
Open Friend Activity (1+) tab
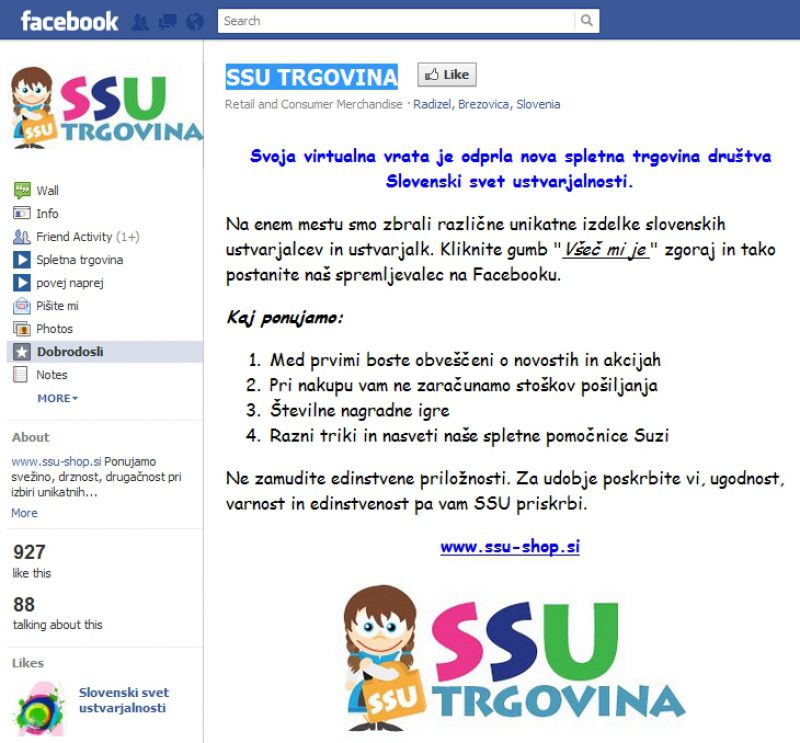[88, 237]
